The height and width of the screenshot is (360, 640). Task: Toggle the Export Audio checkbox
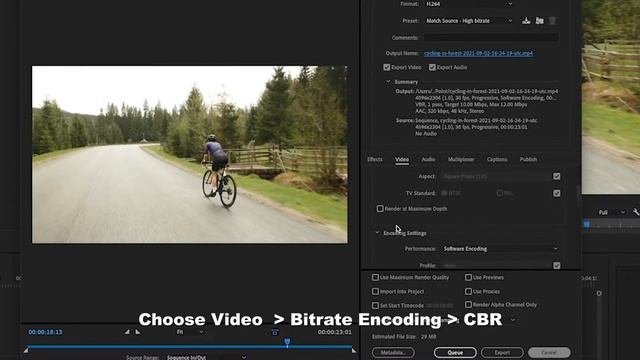coord(432,67)
